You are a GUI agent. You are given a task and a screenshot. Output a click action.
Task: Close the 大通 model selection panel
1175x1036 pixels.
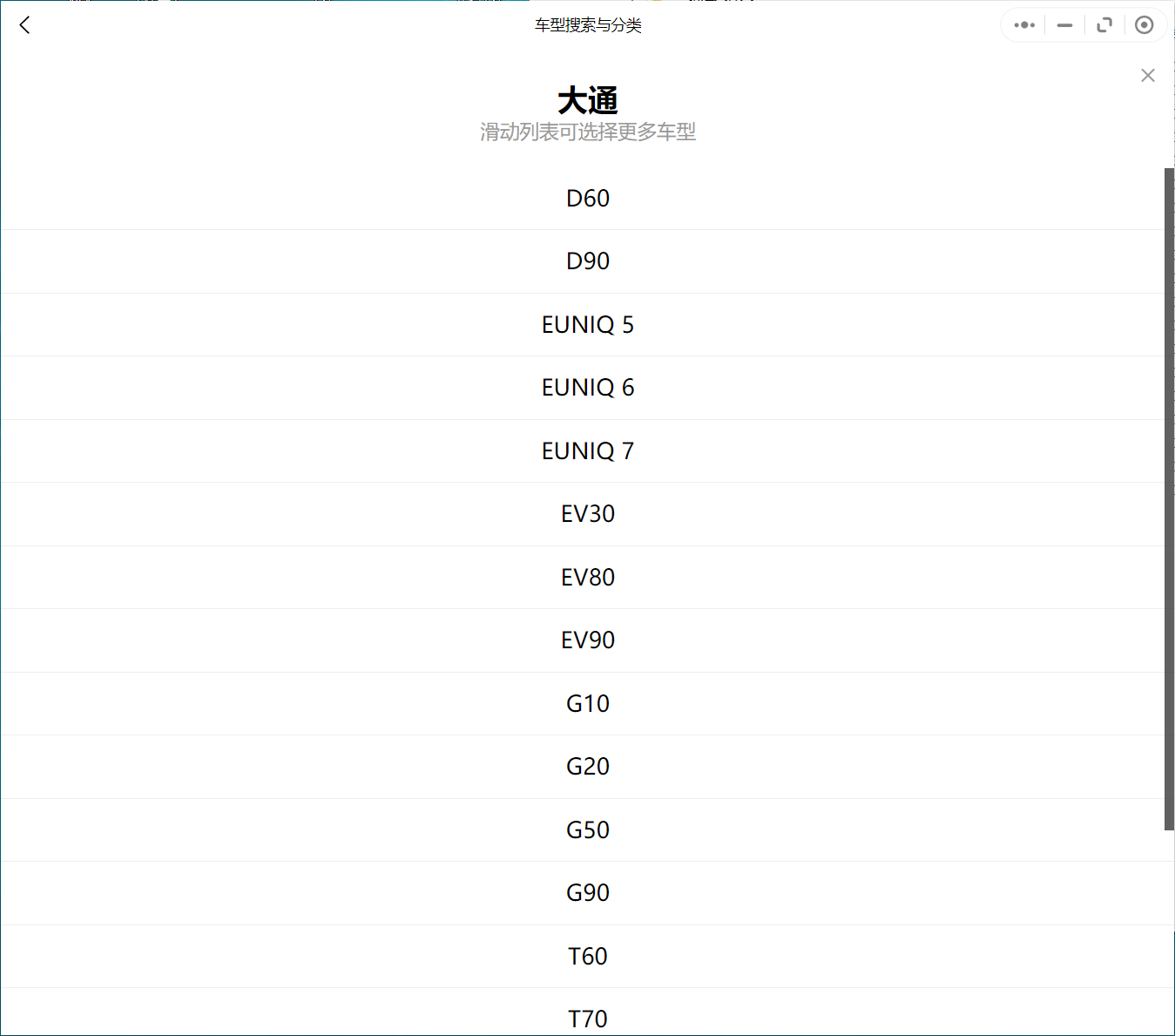[x=1148, y=76]
